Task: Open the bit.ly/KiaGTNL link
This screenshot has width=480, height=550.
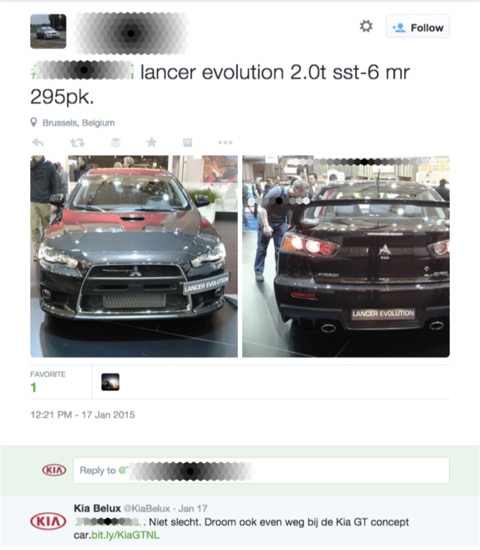Action: click(x=125, y=535)
